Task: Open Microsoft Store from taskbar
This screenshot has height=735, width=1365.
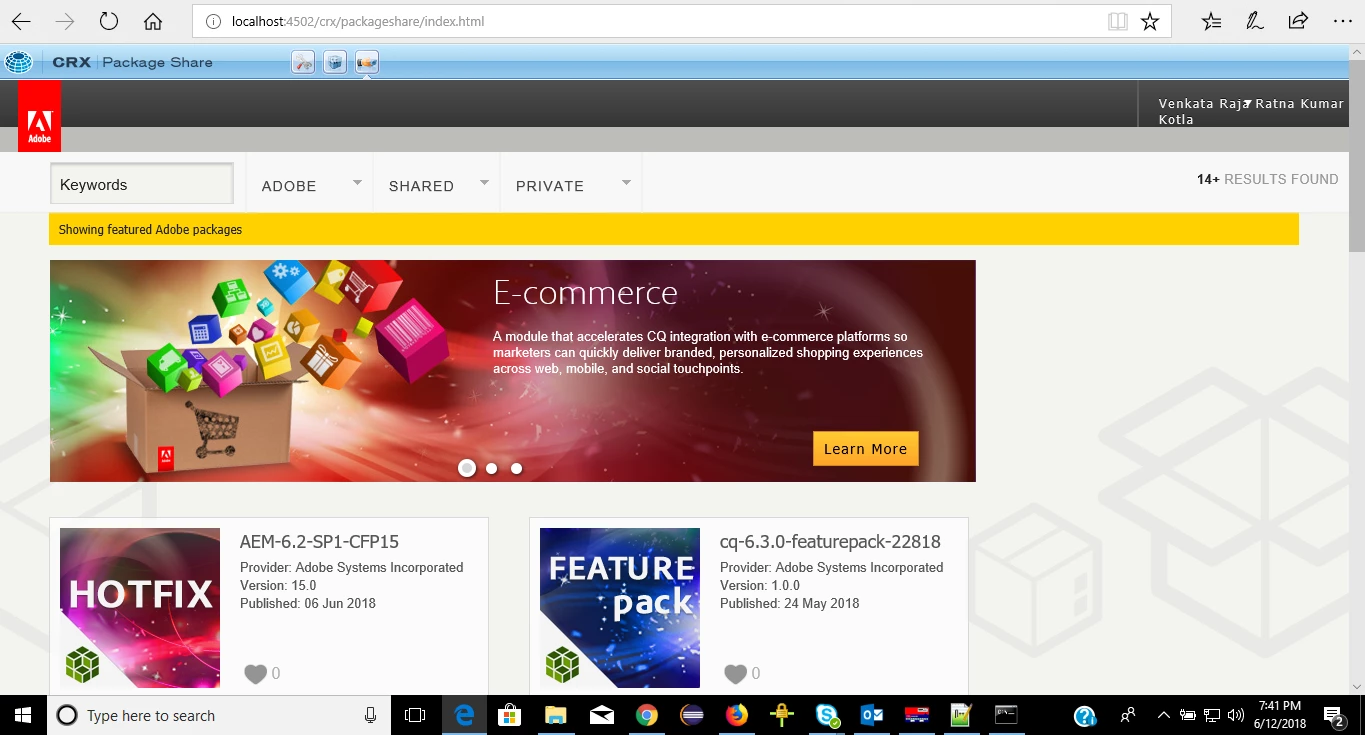Action: pos(510,715)
